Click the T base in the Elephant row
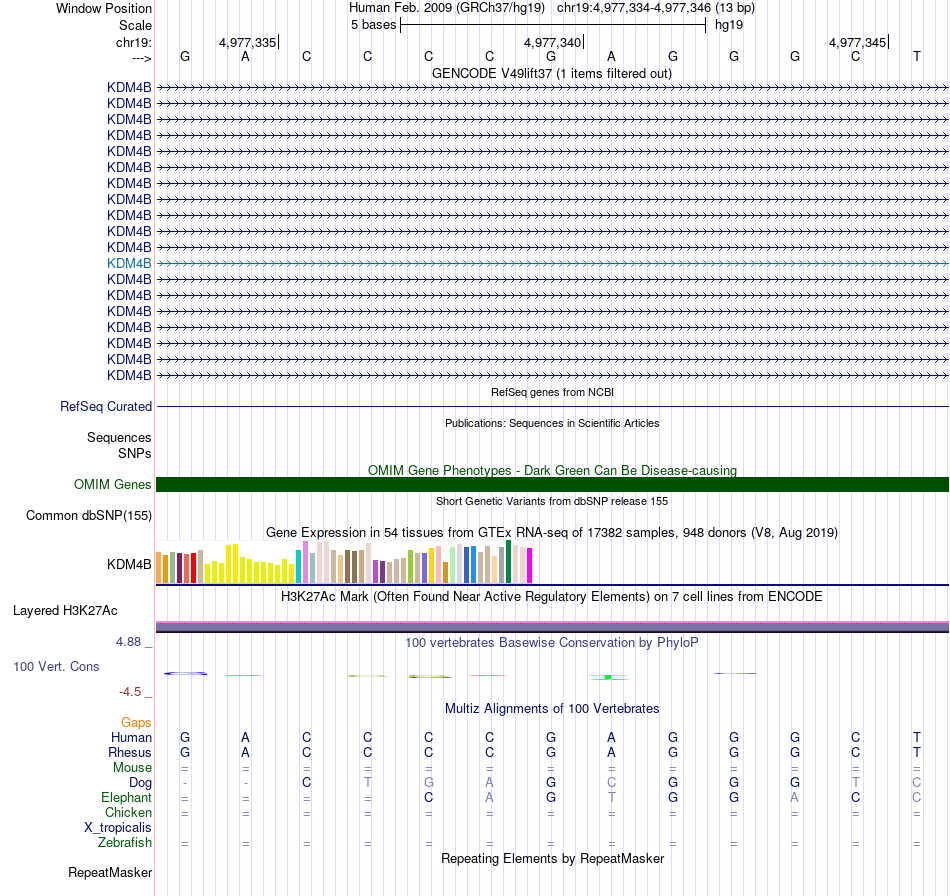Viewport: 950px width, 896px height. coord(611,798)
